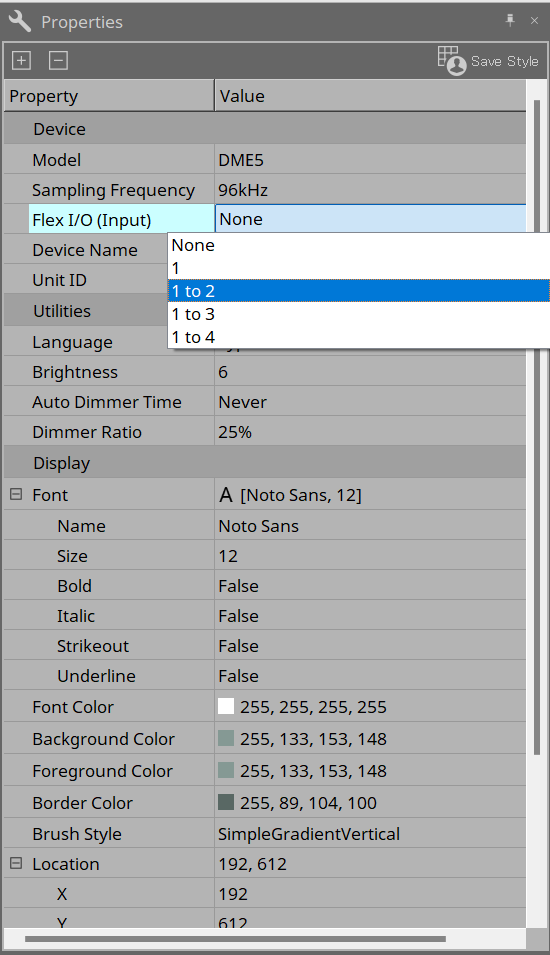Click the horizontal scrollbar thumb
550x955 pixels.
coord(235,939)
